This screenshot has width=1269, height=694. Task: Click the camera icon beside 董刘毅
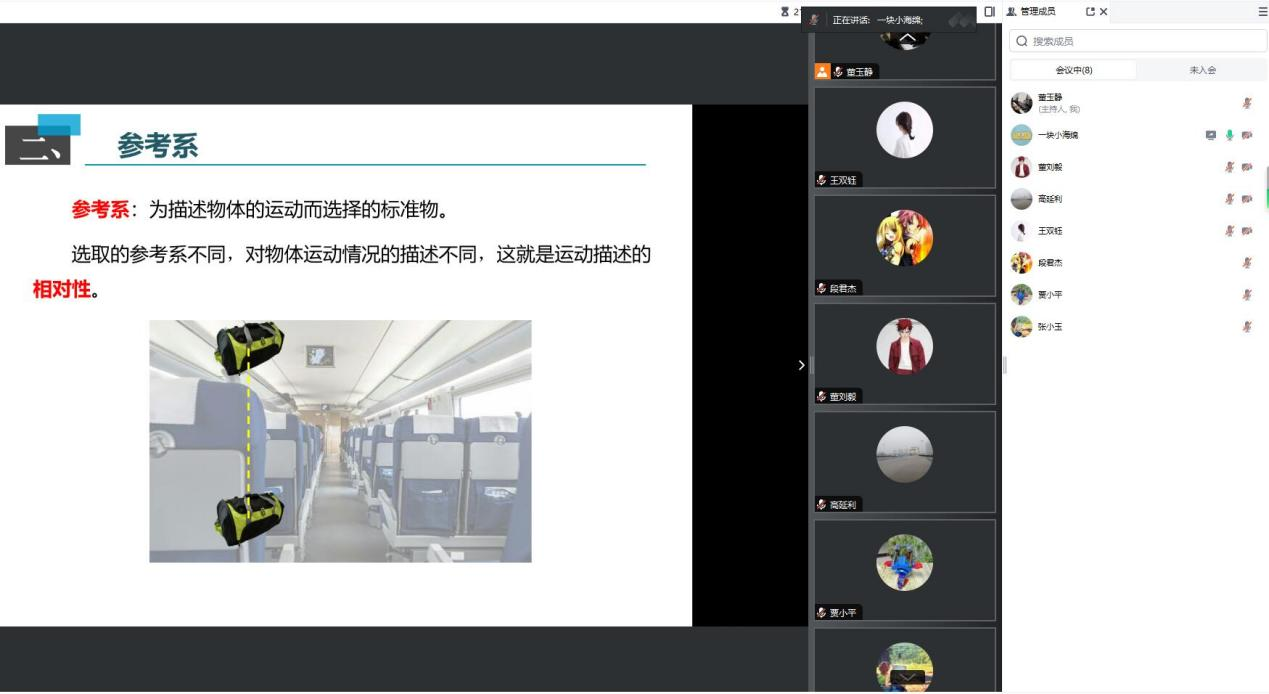pyautogui.click(x=1246, y=167)
